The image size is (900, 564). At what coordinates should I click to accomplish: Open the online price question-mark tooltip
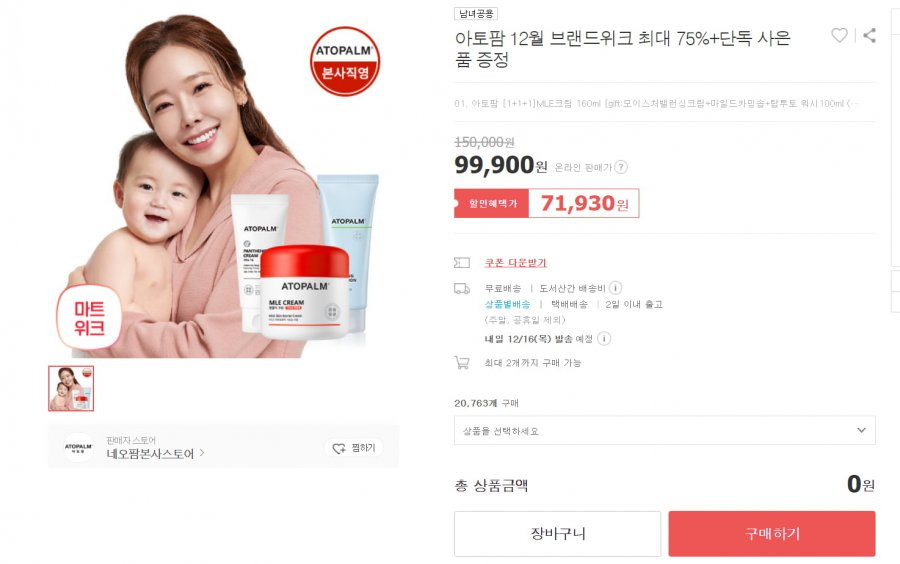tap(620, 167)
